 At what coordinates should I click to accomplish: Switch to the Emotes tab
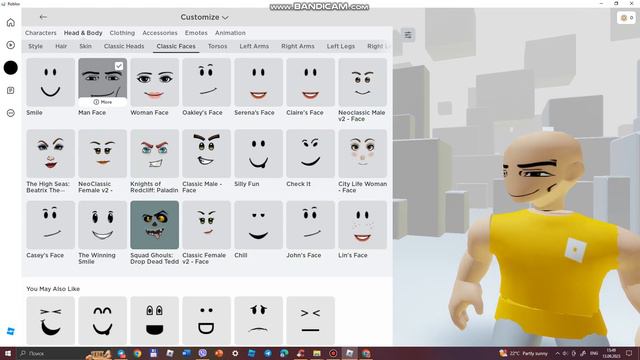196,33
